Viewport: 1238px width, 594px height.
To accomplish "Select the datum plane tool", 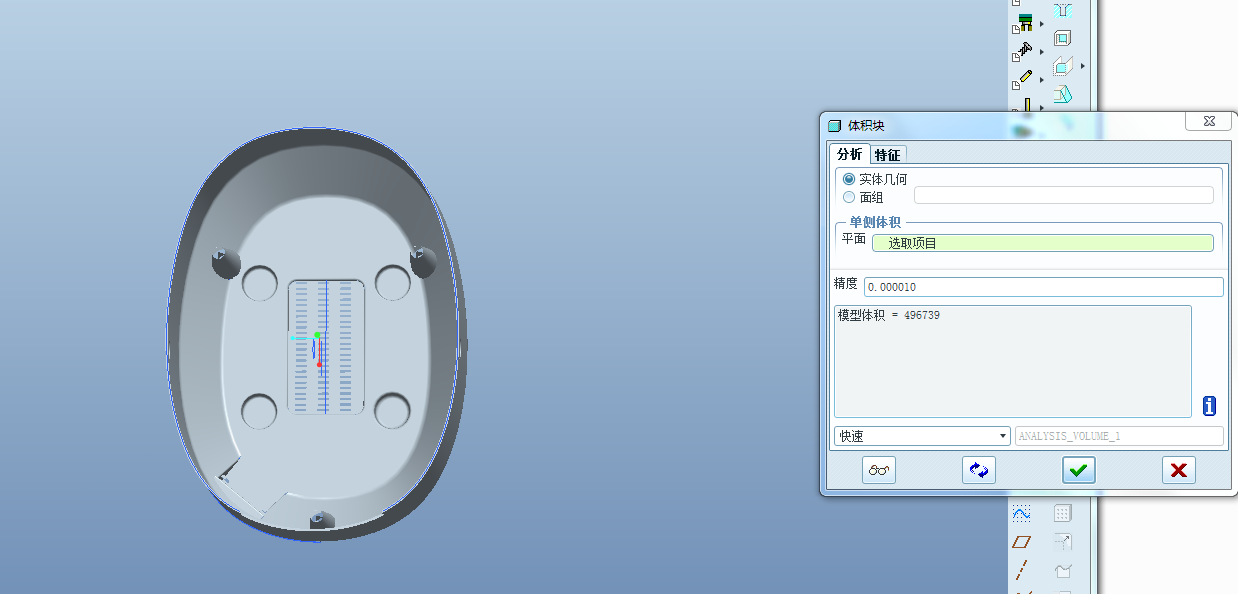I will click(x=1021, y=542).
